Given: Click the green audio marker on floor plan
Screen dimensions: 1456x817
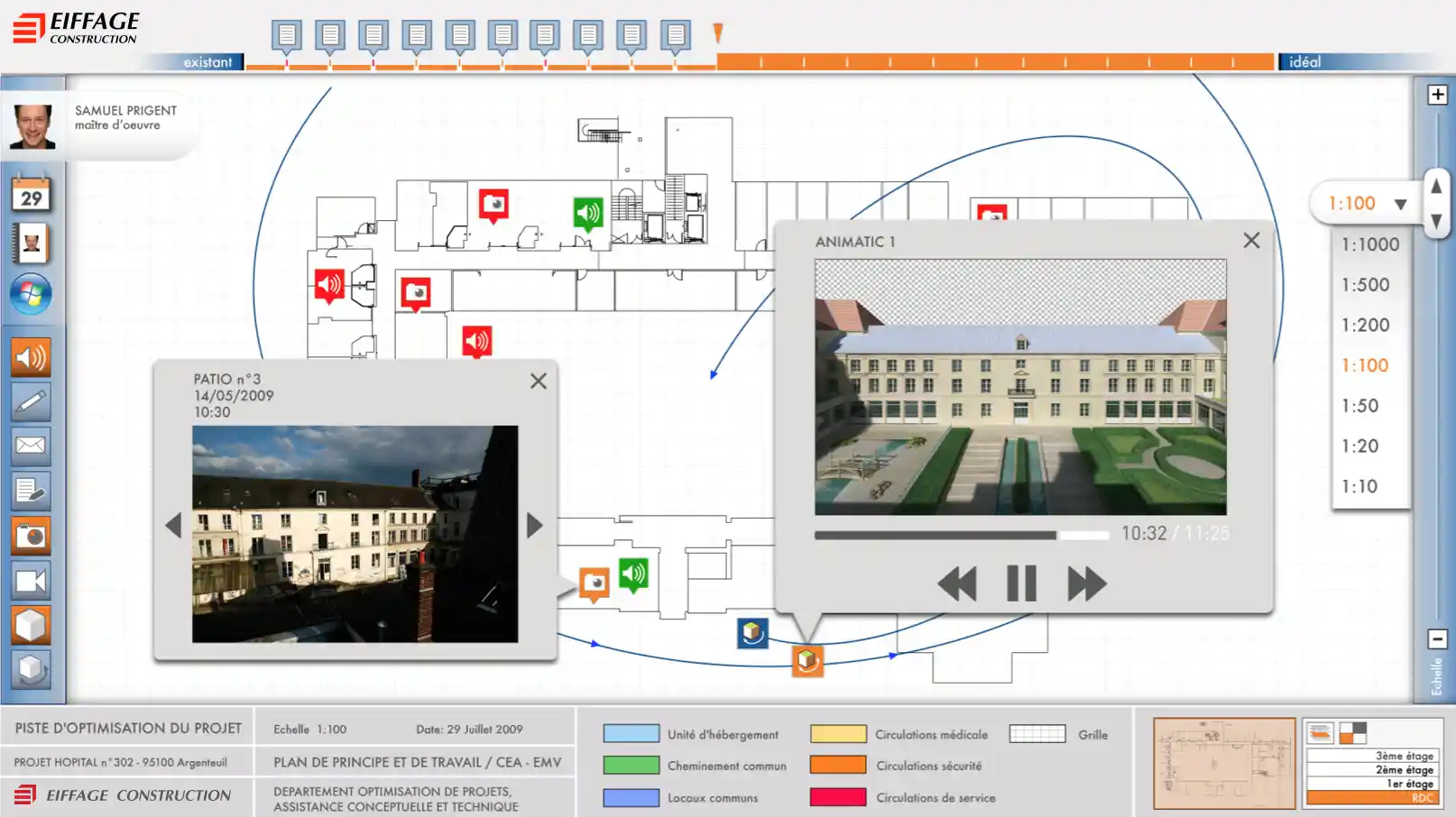Looking at the screenshot, I should 588,214.
